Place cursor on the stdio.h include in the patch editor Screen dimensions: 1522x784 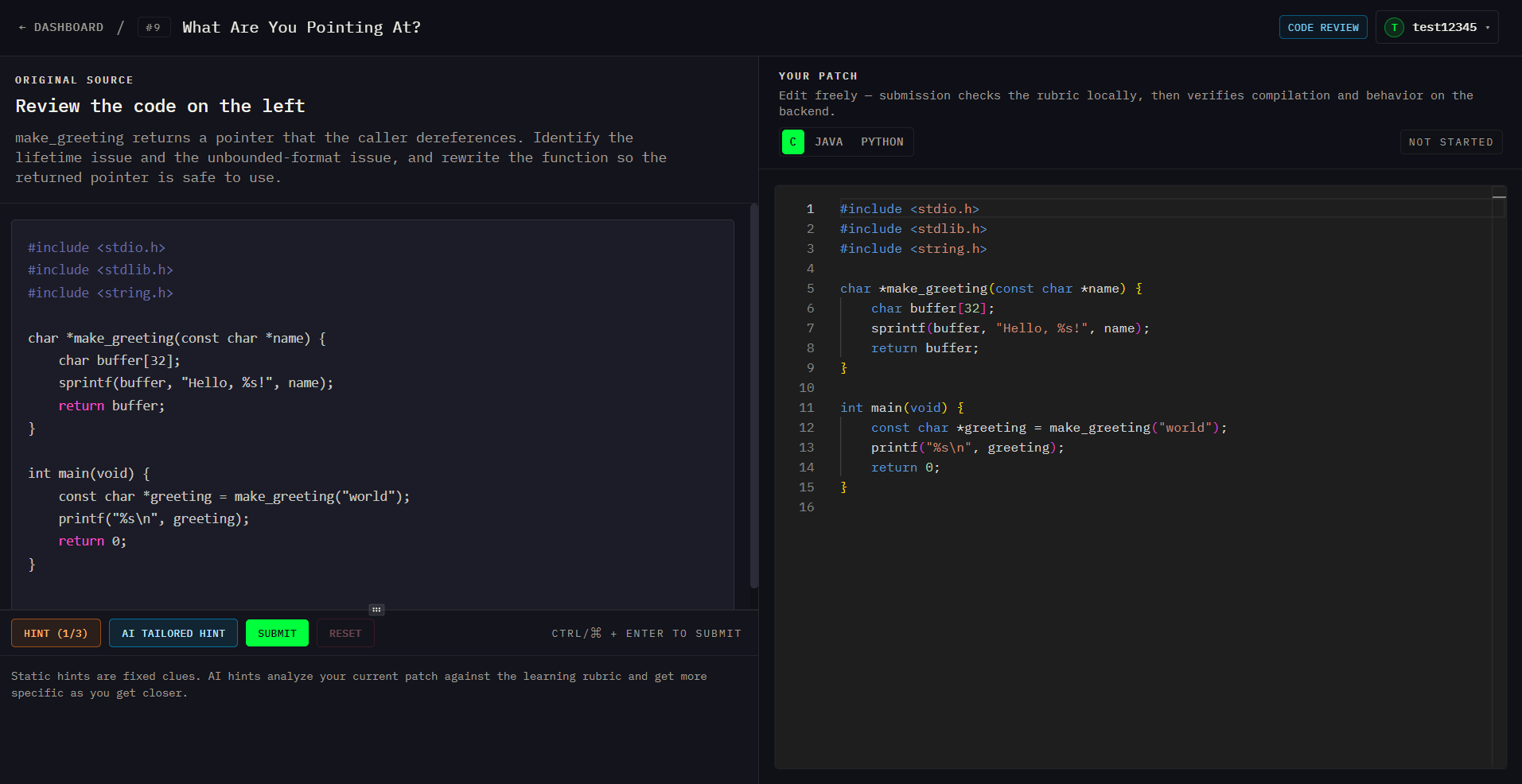pos(909,209)
